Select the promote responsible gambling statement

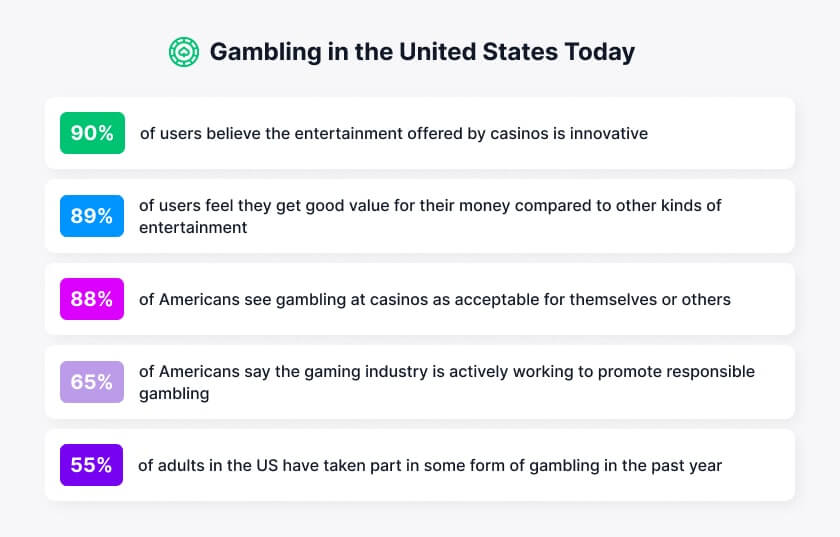pos(447,382)
